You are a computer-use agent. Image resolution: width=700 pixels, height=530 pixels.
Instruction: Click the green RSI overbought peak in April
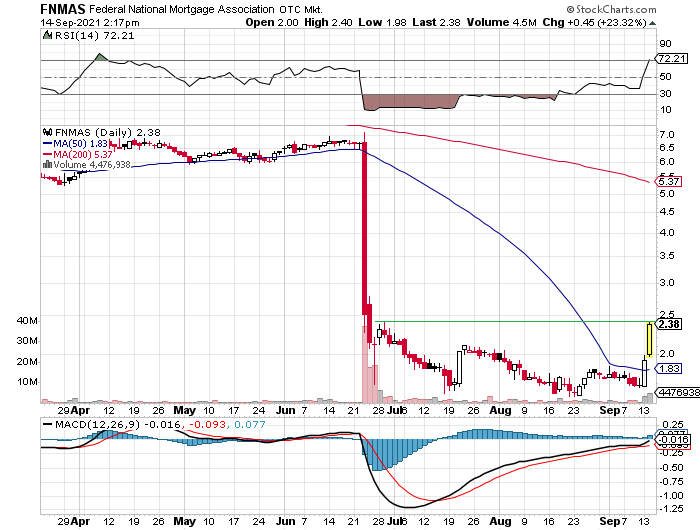tap(101, 57)
